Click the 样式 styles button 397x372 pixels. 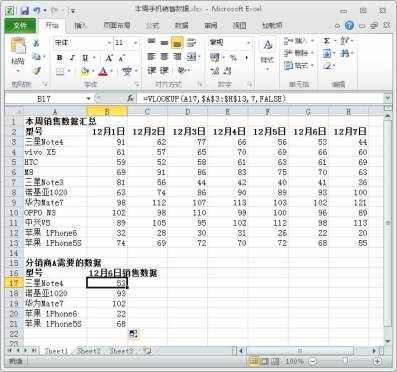click(x=267, y=54)
